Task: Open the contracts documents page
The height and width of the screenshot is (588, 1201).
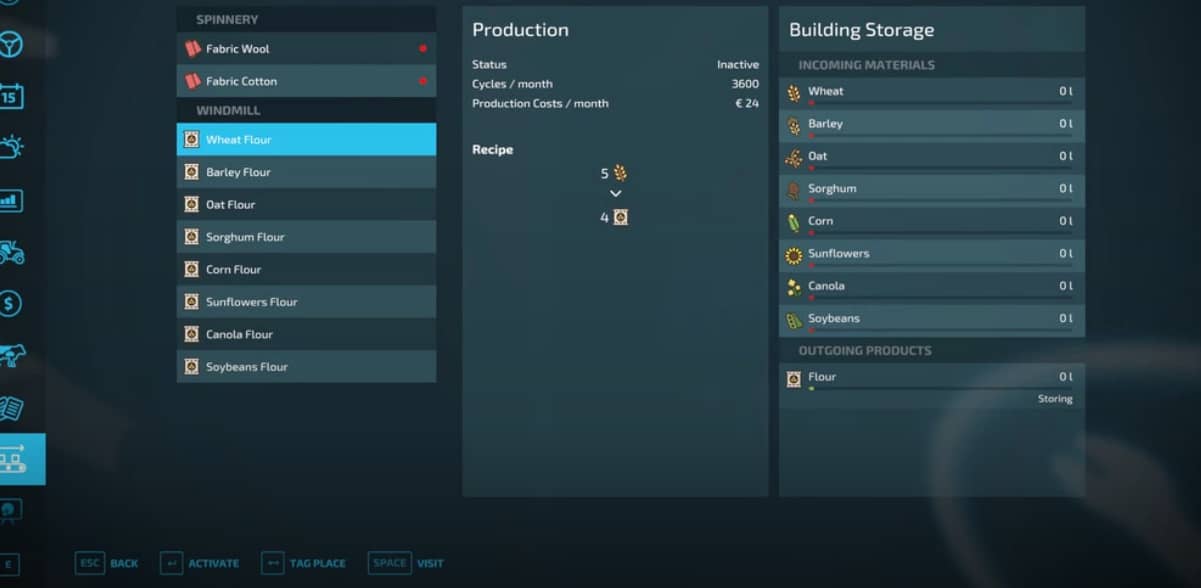Action: pyautogui.click(x=11, y=408)
